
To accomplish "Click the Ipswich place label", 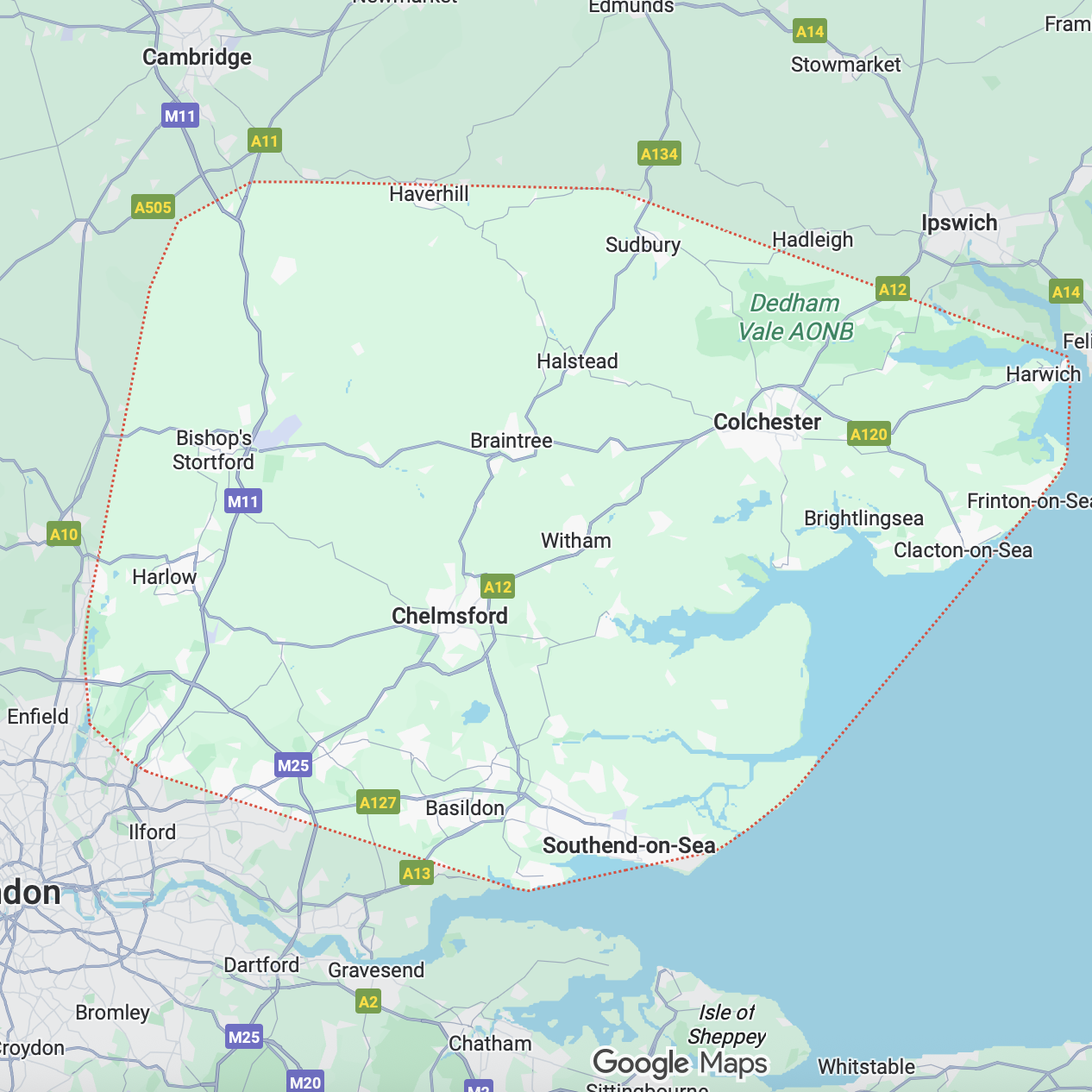I will pyautogui.click(x=959, y=223).
